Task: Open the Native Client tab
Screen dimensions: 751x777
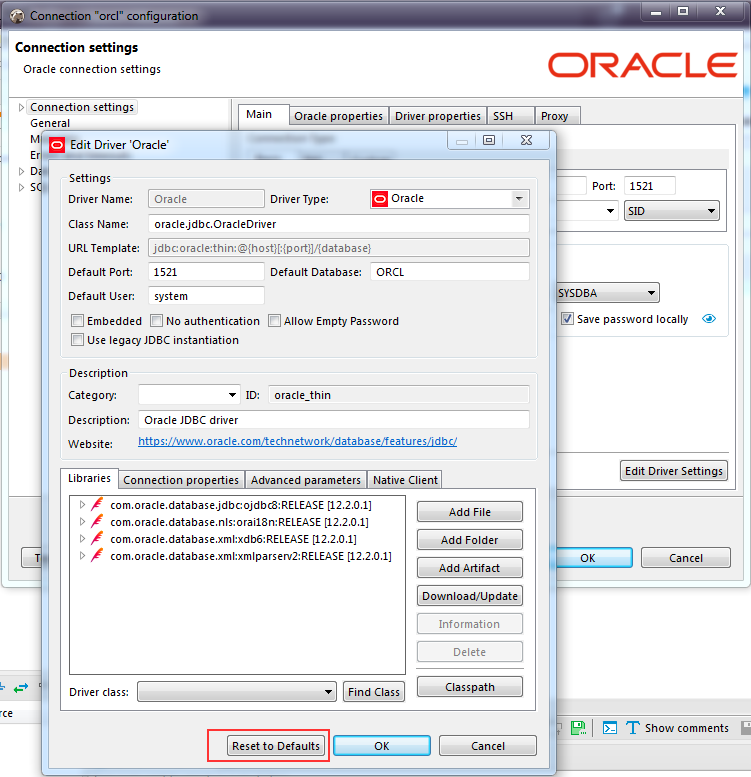Action: (405, 480)
